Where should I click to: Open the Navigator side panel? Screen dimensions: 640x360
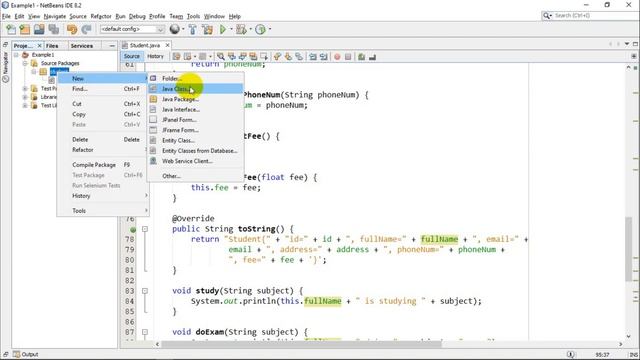click(6, 66)
